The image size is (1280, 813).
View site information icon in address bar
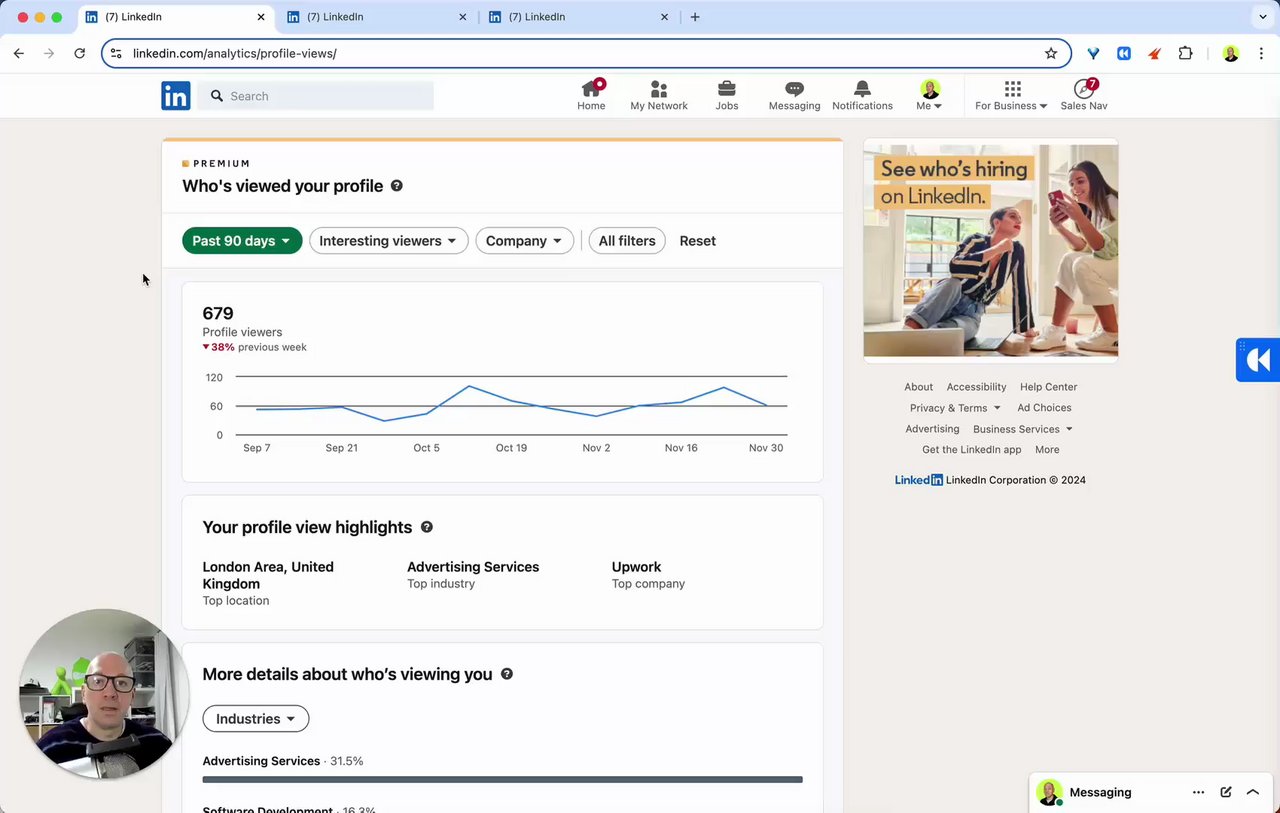coord(116,53)
